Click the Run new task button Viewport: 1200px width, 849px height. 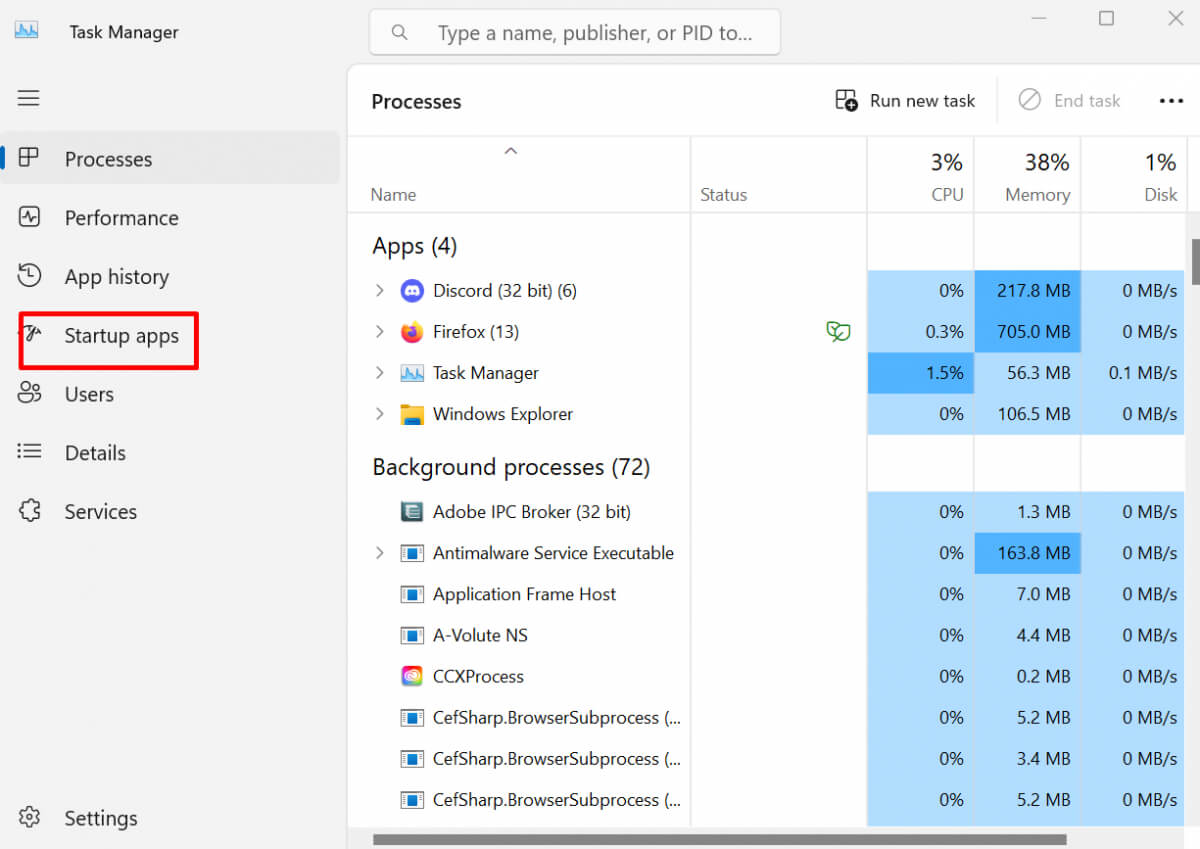[905, 101]
